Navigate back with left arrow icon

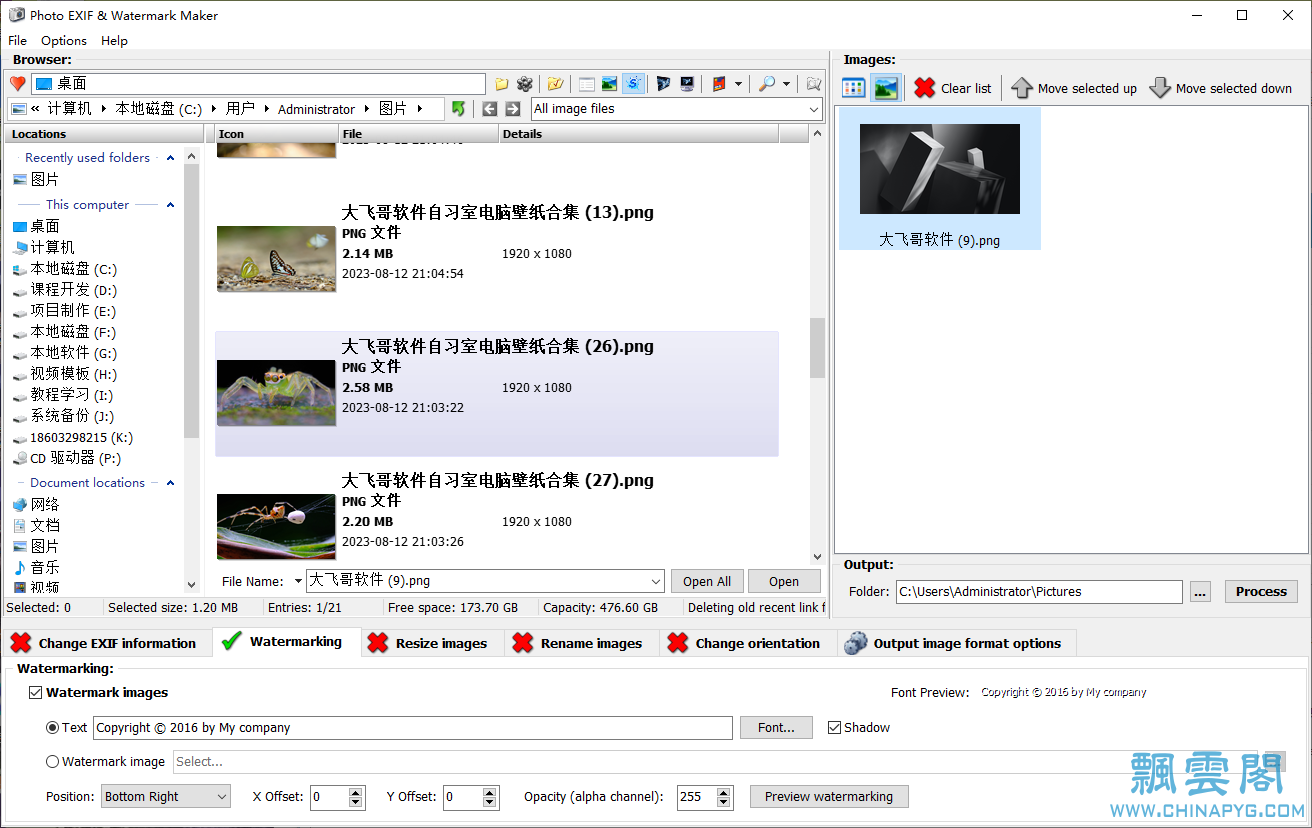point(490,109)
